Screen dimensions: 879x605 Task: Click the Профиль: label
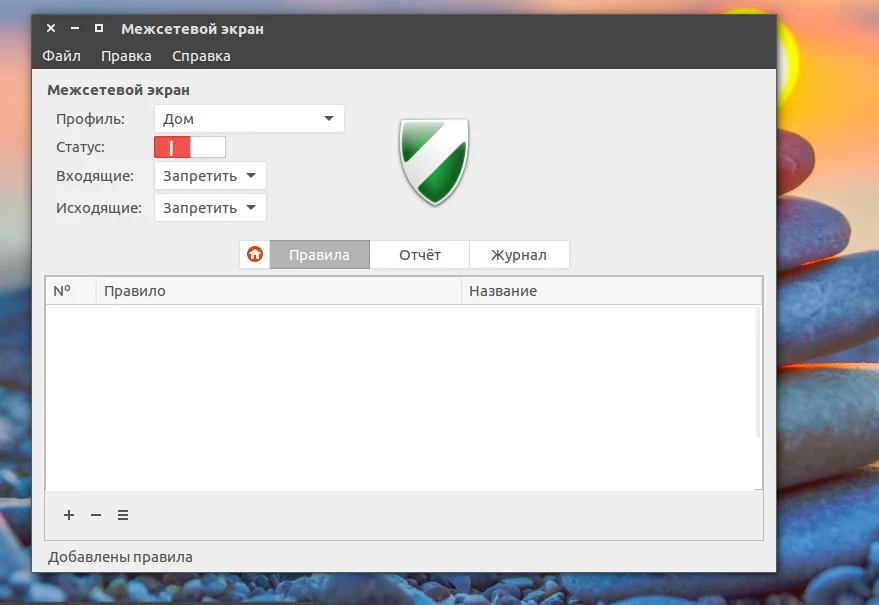[x=90, y=119]
